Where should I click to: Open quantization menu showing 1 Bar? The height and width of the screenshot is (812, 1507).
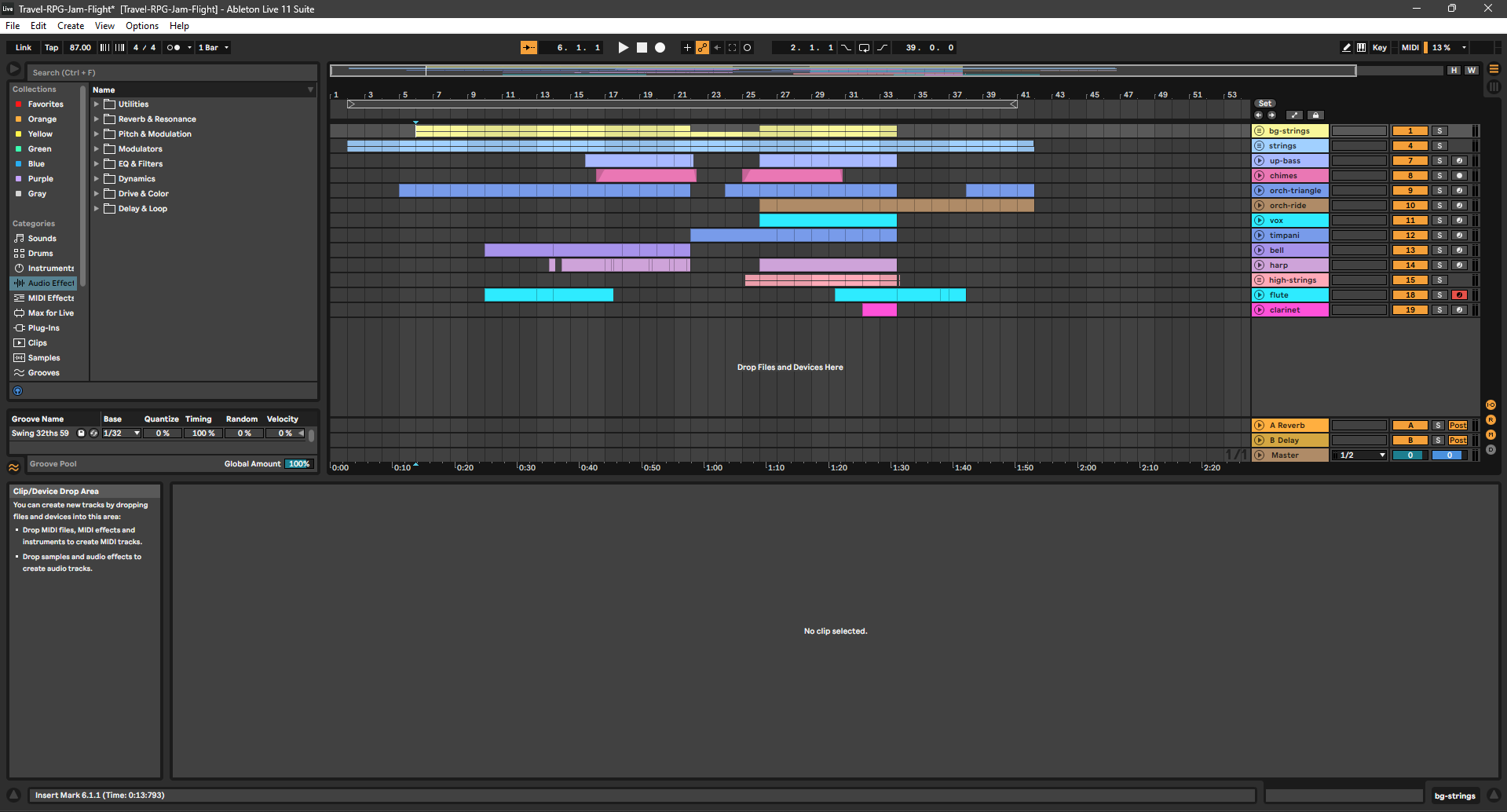(214, 48)
